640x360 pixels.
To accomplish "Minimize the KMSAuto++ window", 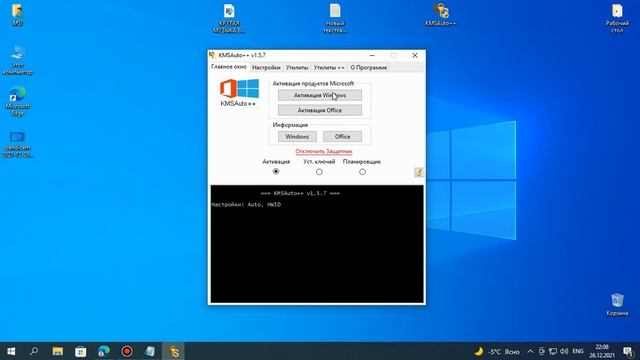I will pyautogui.click(x=372, y=55).
